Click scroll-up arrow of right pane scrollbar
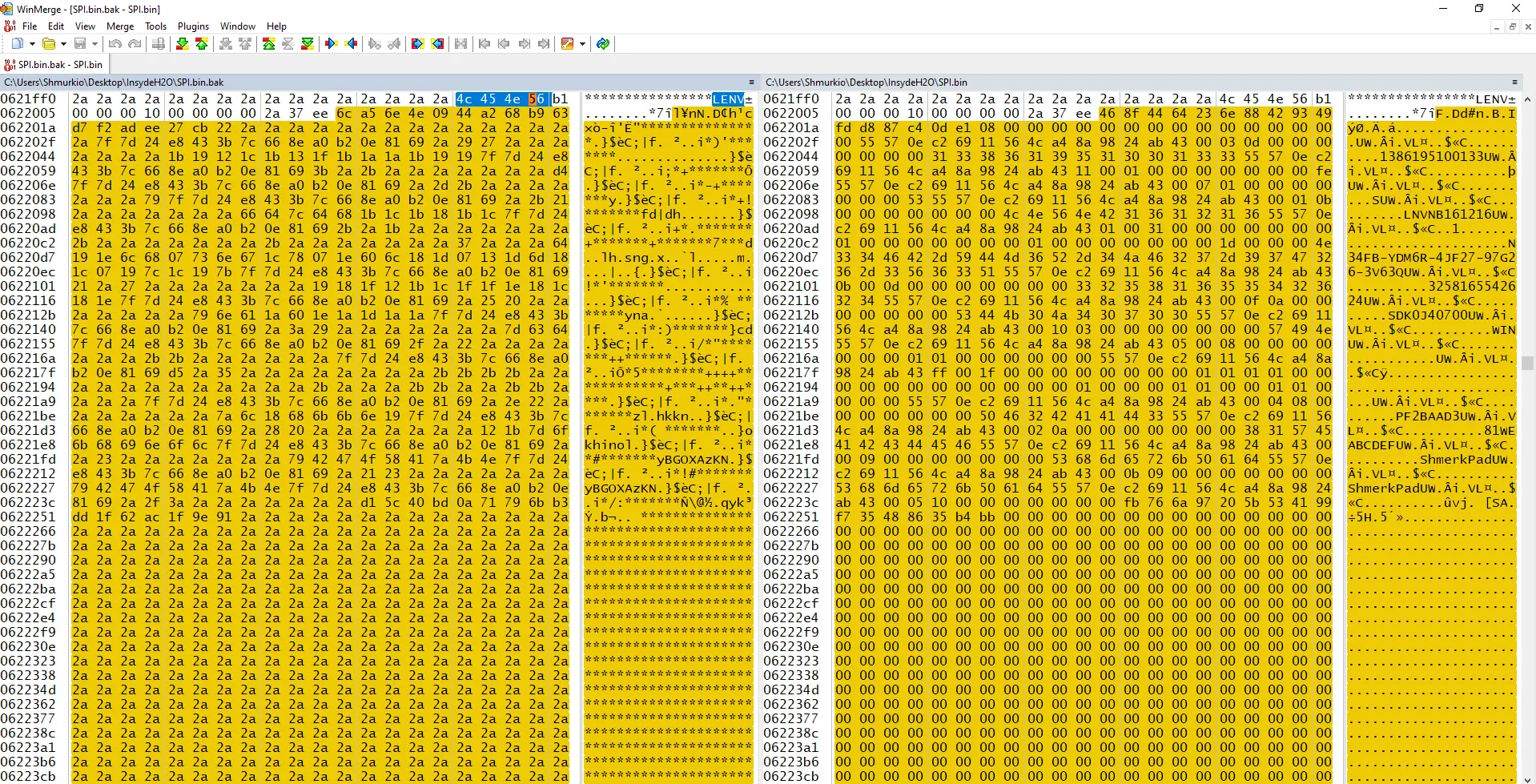Image resolution: width=1536 pixels, height=784 pixels. pyautogui.click(x=1528, y=99)
